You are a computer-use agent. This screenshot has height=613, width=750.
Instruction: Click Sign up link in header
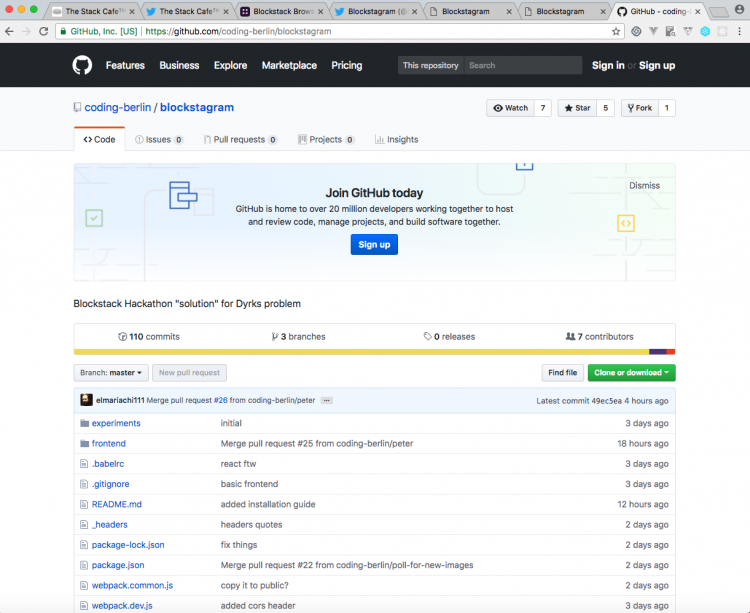[657, 66]
